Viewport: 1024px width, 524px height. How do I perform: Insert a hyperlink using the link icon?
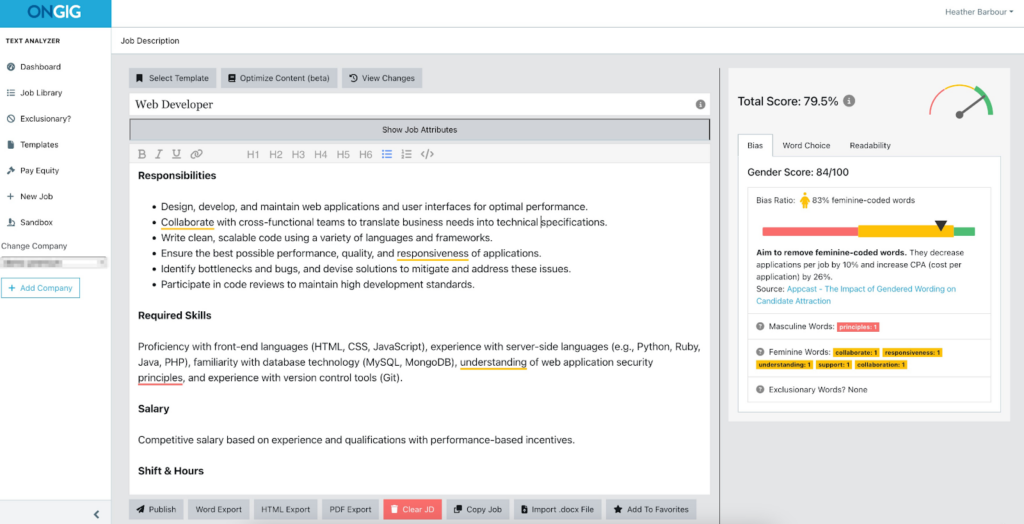(197, 154)
